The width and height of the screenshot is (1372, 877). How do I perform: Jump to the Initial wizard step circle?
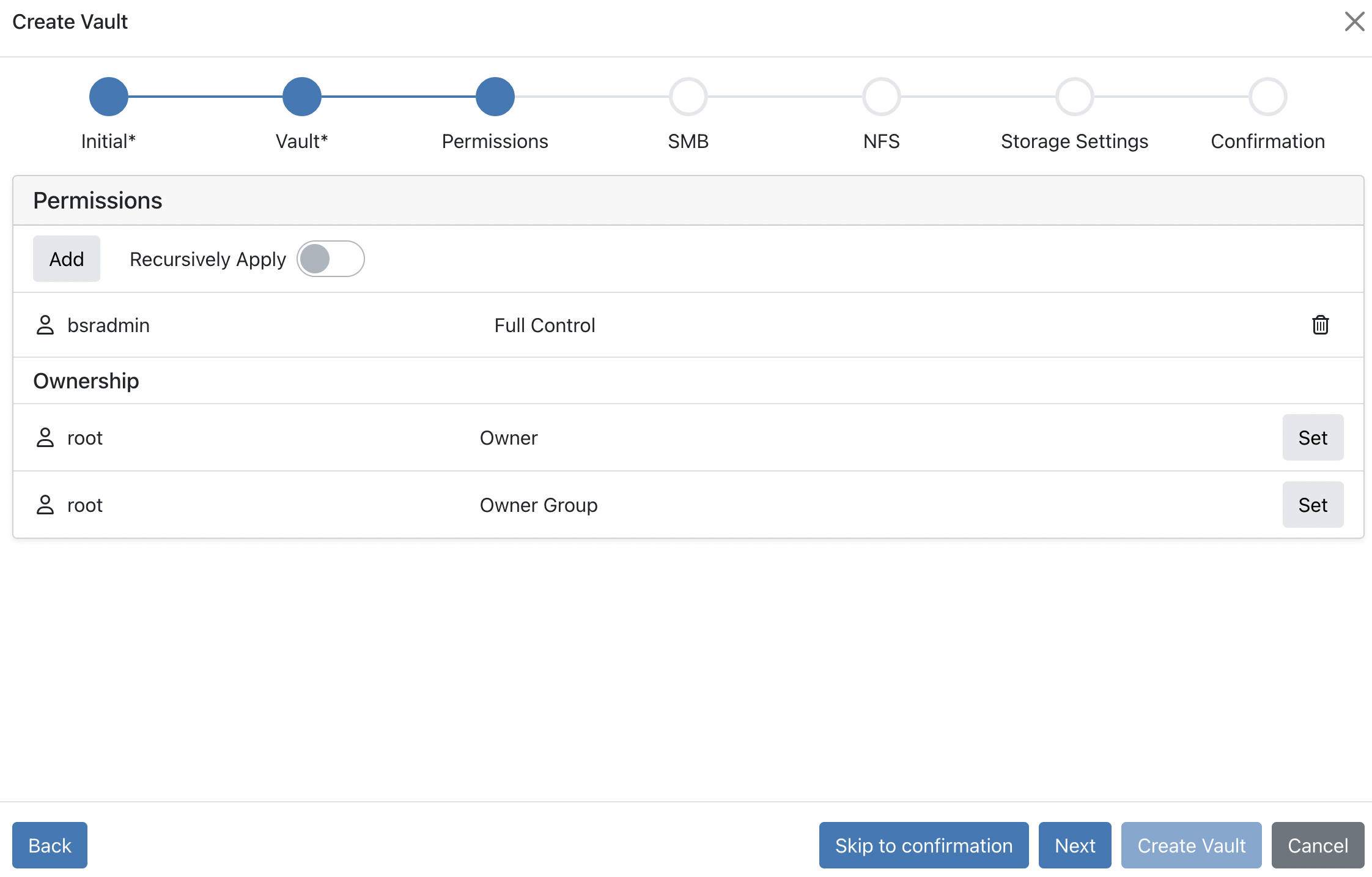point(109,97)
